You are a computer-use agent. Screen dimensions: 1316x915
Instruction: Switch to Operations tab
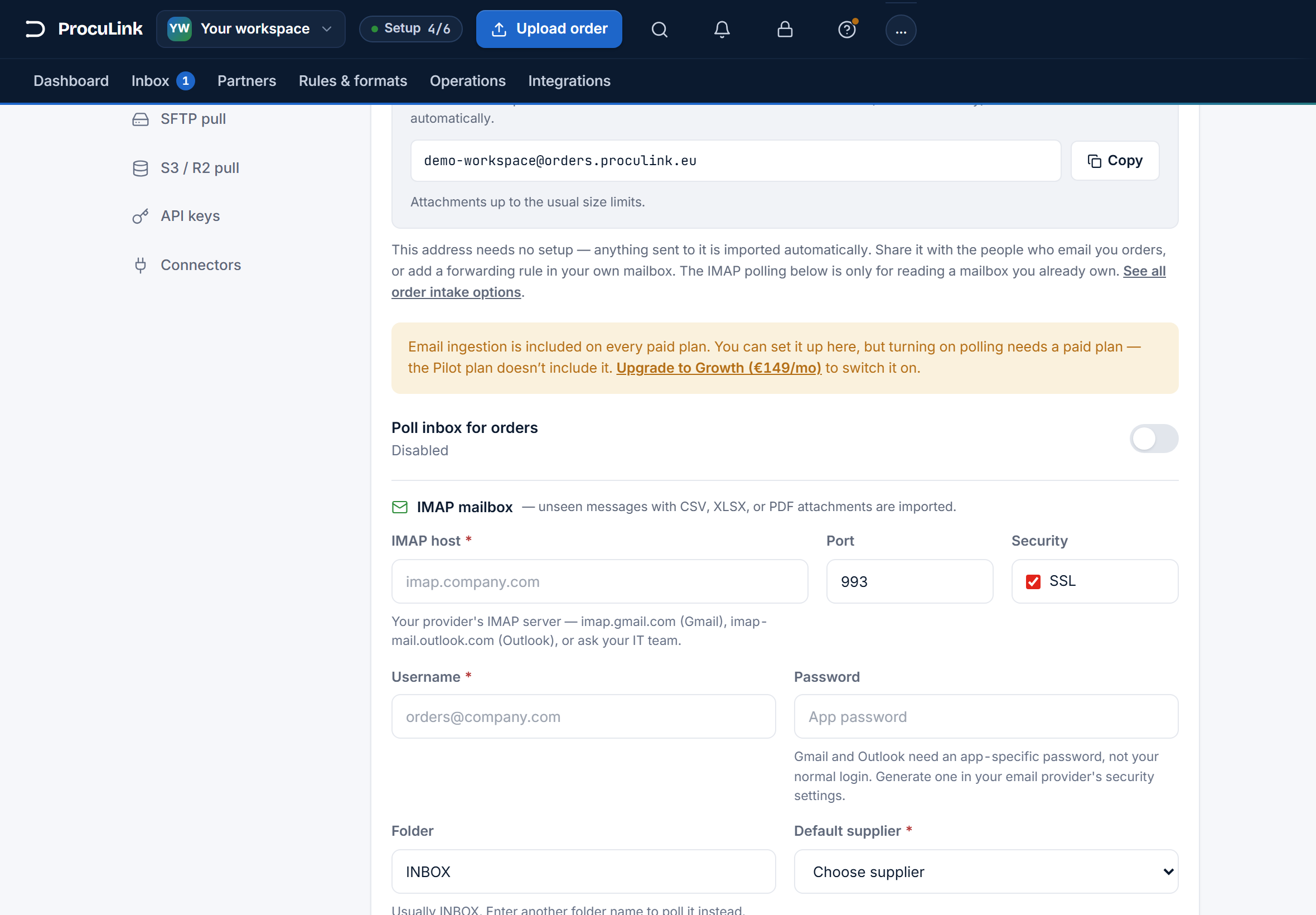pyautogui.click(x=467, y=81)
